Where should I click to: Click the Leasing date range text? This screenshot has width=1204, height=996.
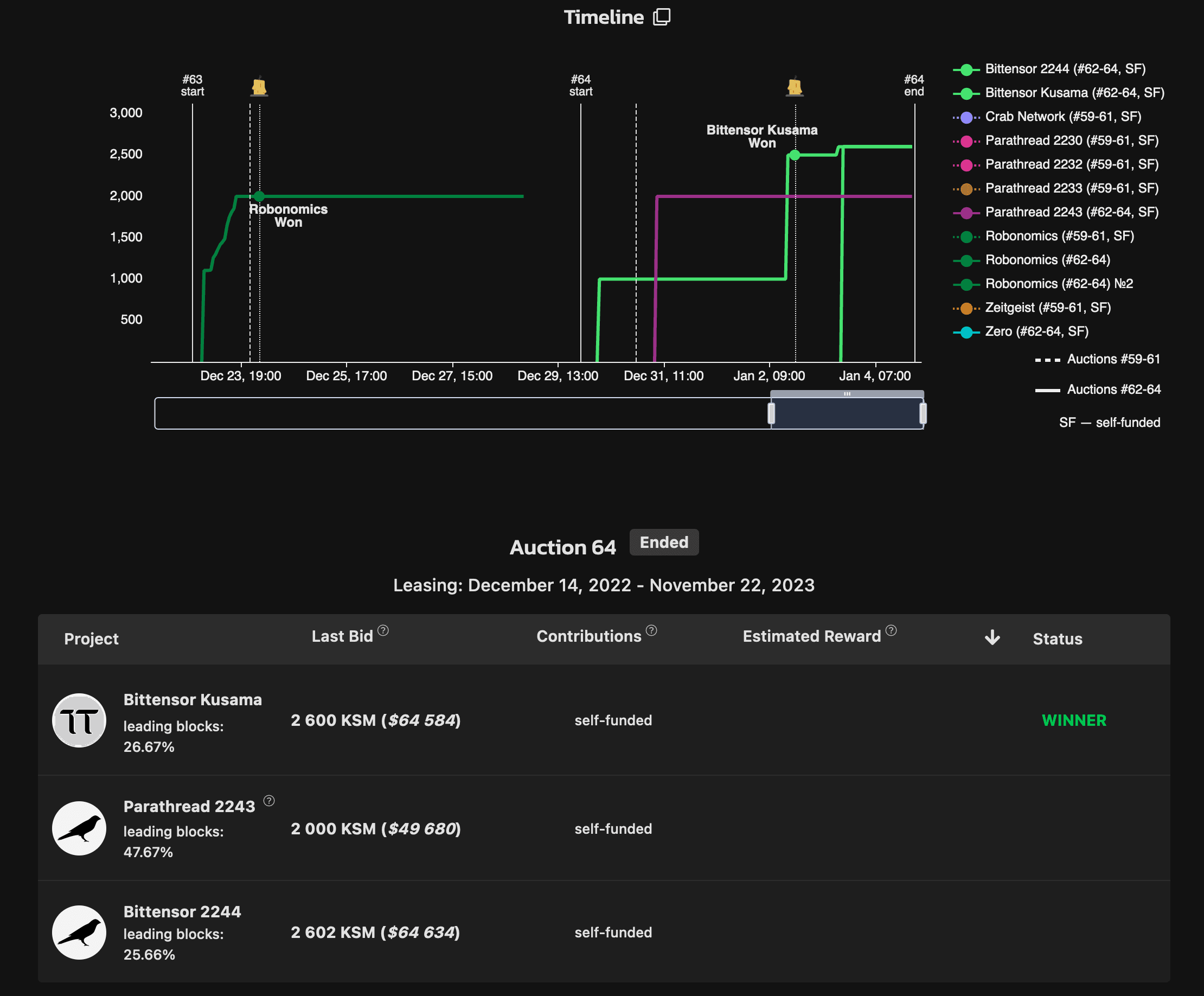[604, 585]
